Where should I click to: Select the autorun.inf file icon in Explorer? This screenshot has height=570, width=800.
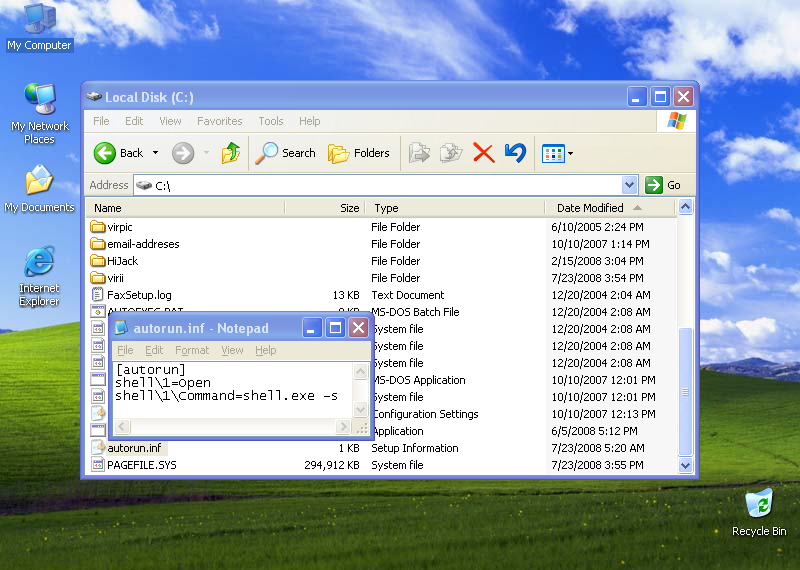point(97,448)
